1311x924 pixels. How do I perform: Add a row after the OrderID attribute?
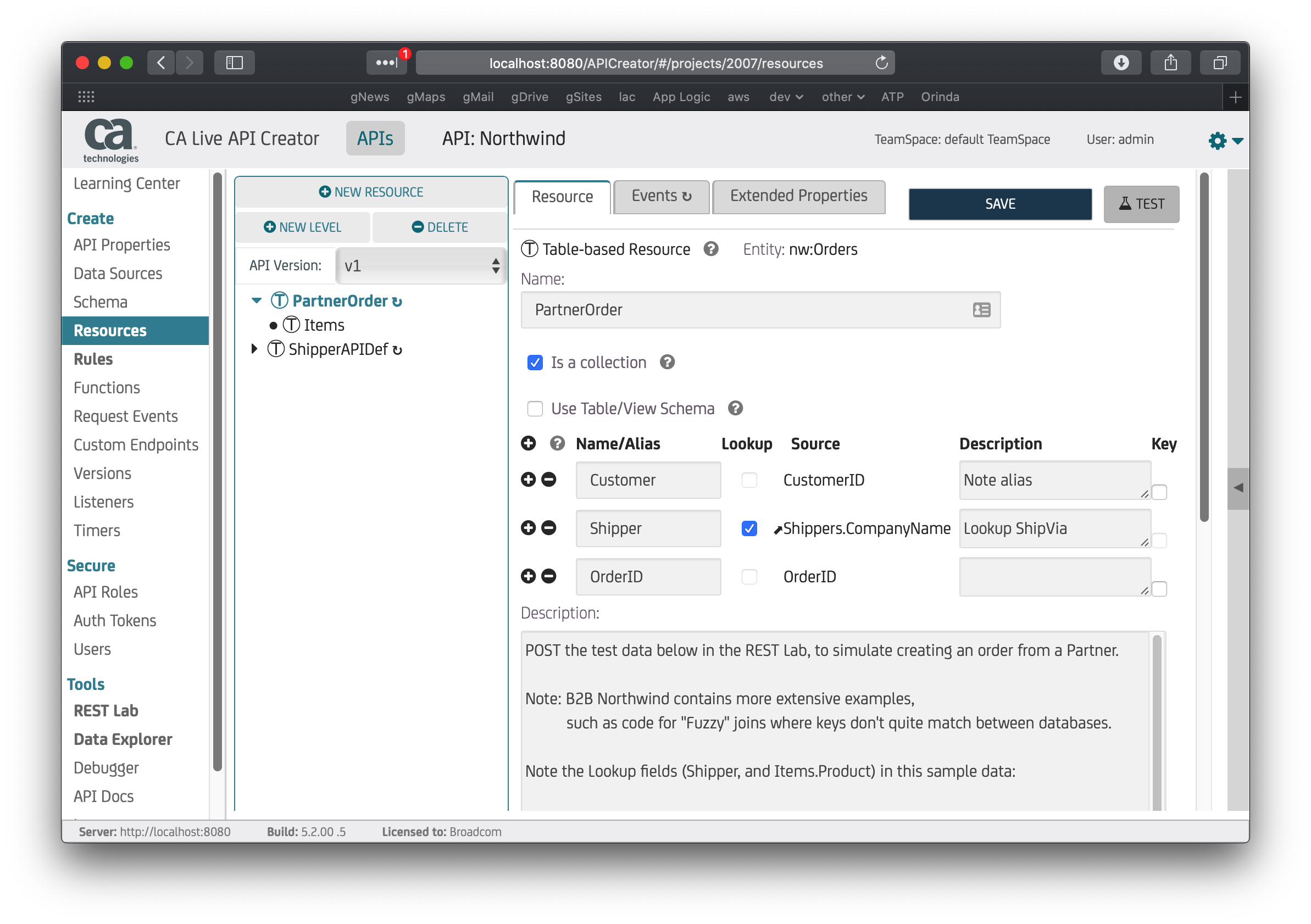[x=528, y=576]
